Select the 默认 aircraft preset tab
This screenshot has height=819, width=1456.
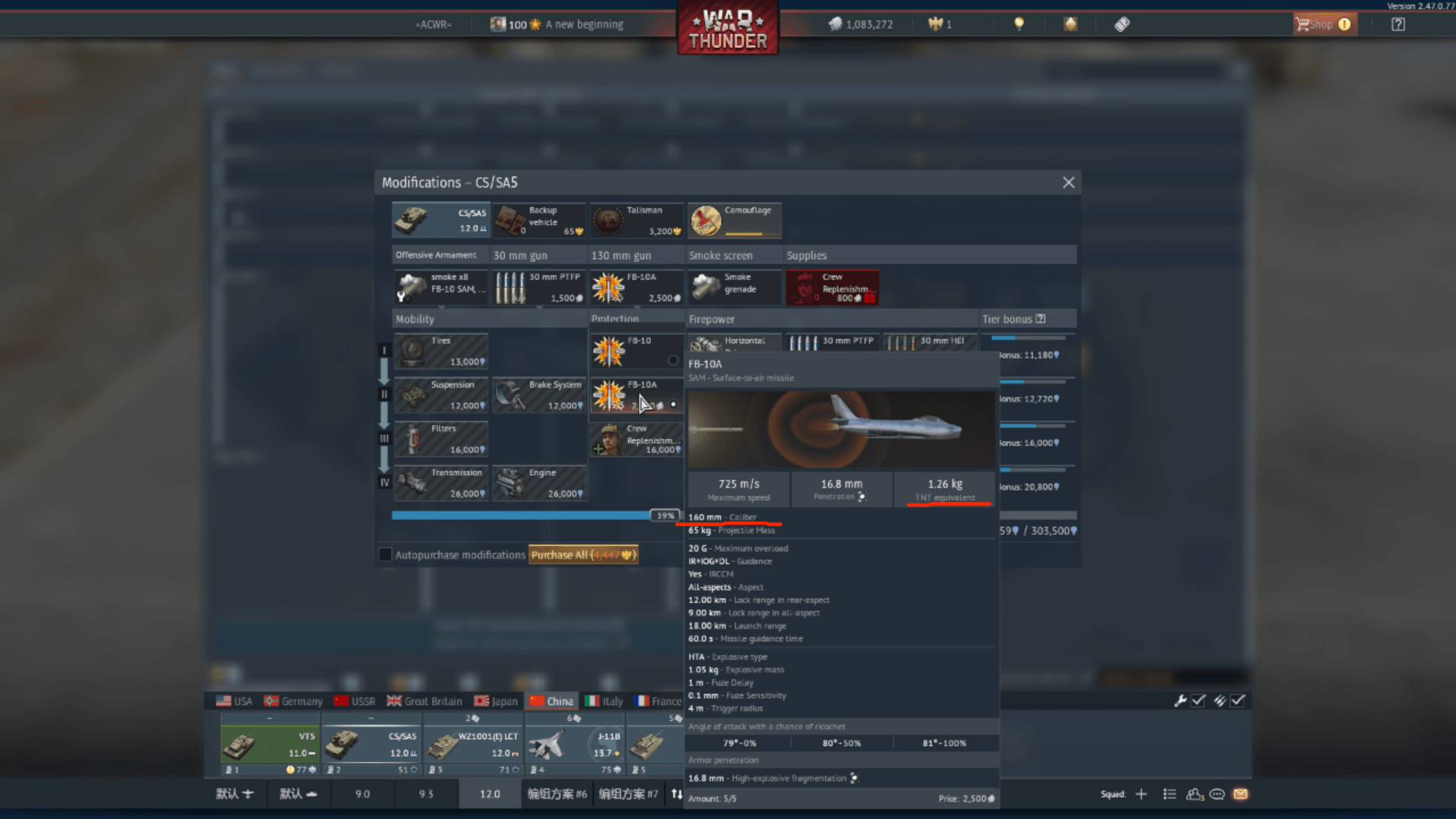pos(235,794)
